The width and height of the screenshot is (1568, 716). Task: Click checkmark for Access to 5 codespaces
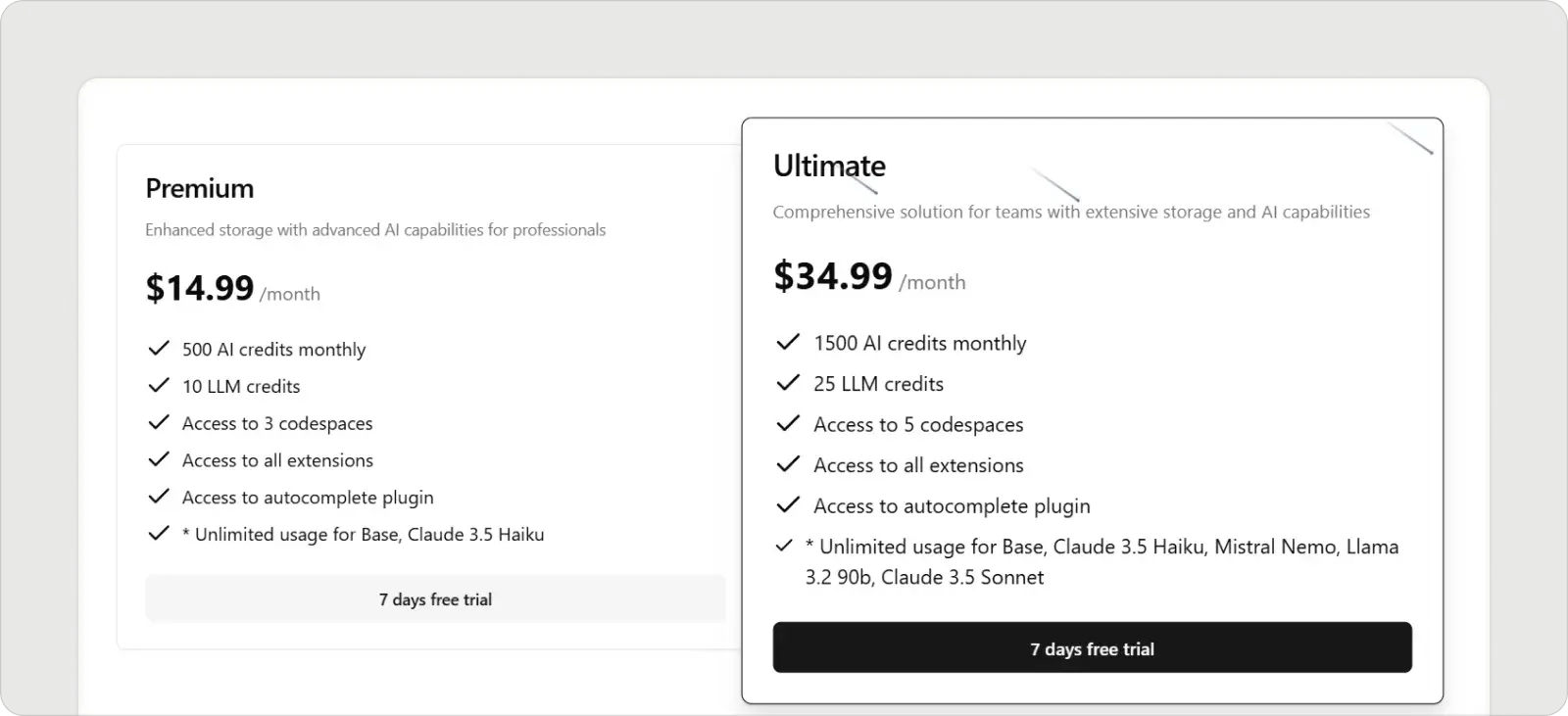pos(788,423)
